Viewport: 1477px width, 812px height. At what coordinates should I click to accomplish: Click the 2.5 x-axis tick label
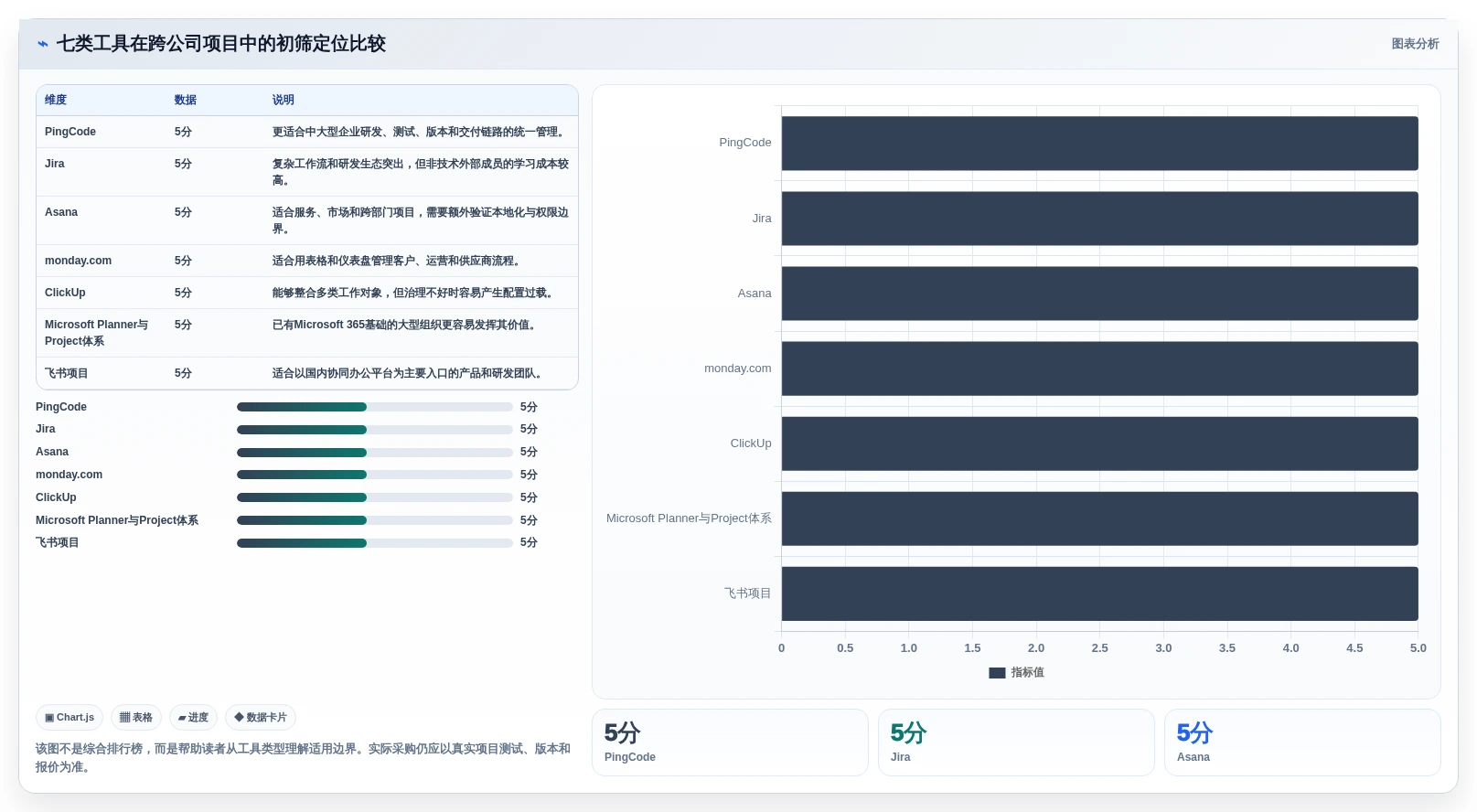1099,648
